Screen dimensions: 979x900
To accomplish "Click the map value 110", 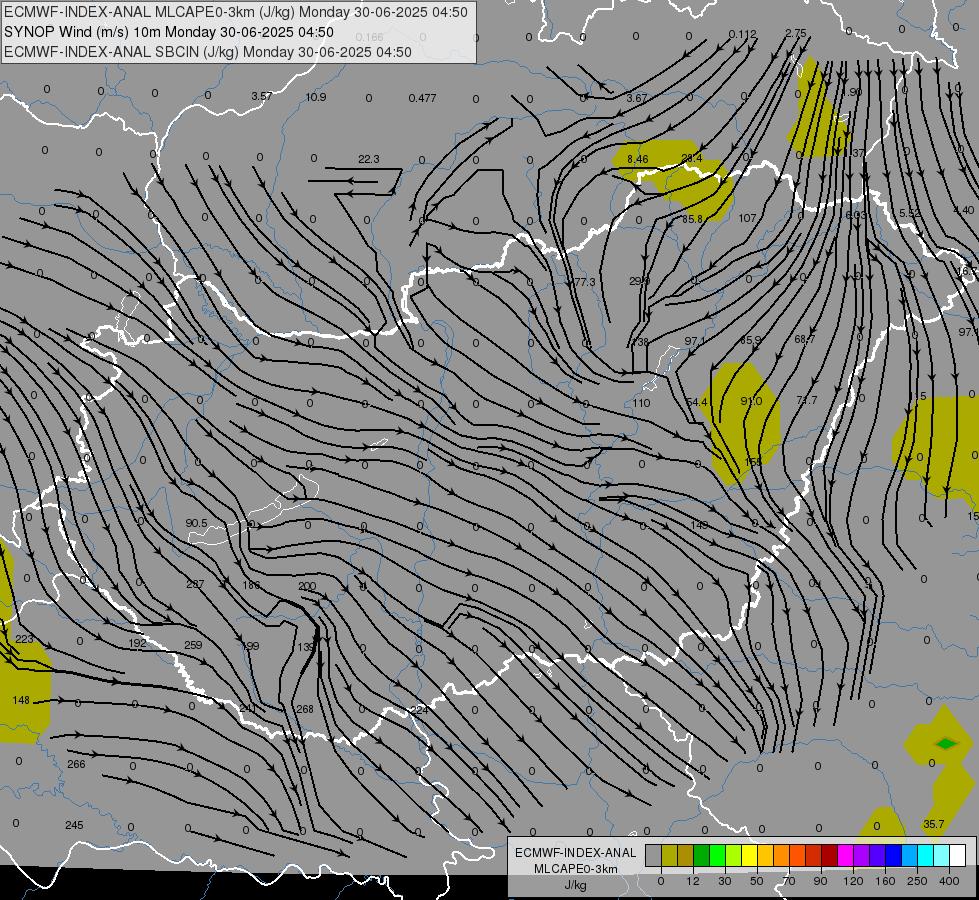I will 641,403.
